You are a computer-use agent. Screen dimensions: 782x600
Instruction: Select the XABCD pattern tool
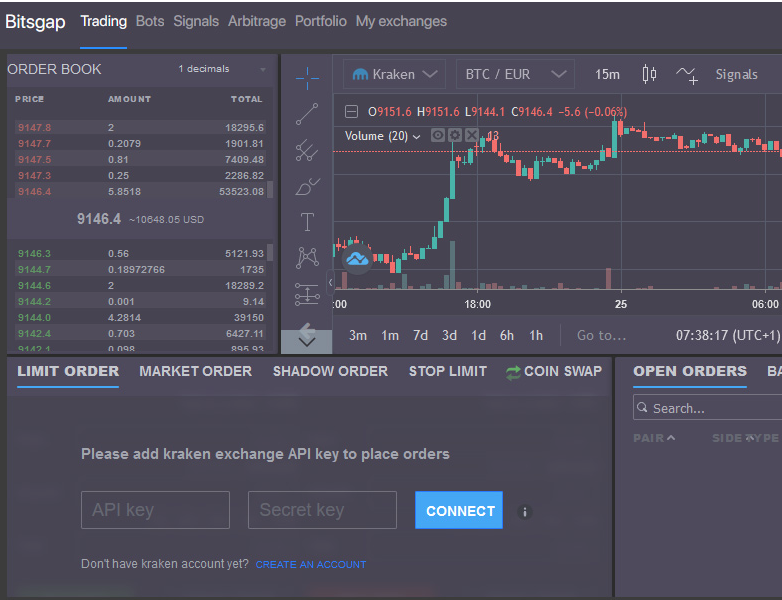point(307,257)
